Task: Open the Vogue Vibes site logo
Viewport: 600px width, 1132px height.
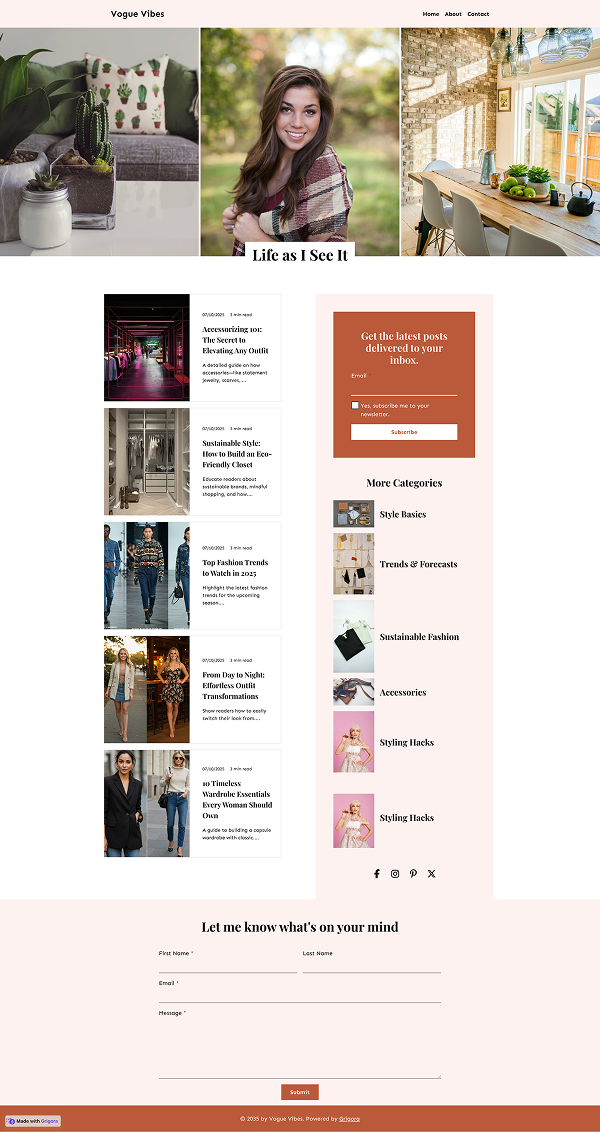Action: pos(137,14)
